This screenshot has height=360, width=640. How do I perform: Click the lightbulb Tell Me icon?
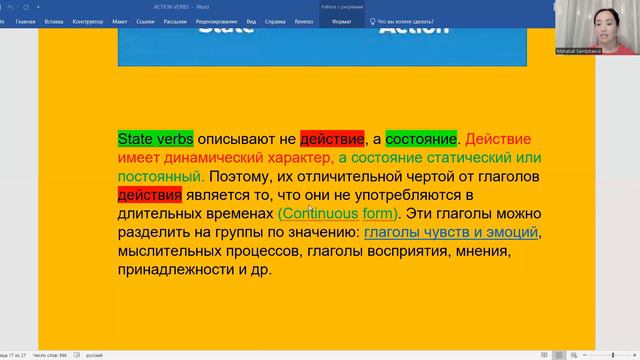pyautogui.click(x=372, y=22)
